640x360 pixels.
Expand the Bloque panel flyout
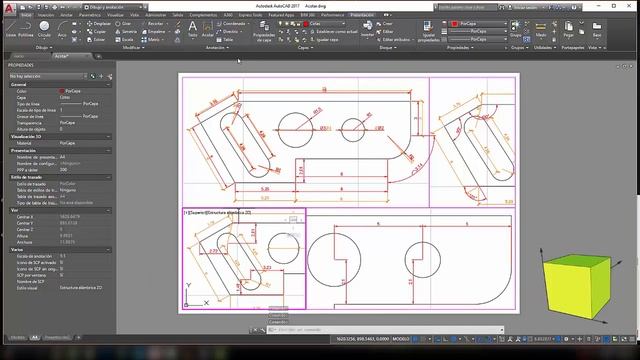(387, 48)
